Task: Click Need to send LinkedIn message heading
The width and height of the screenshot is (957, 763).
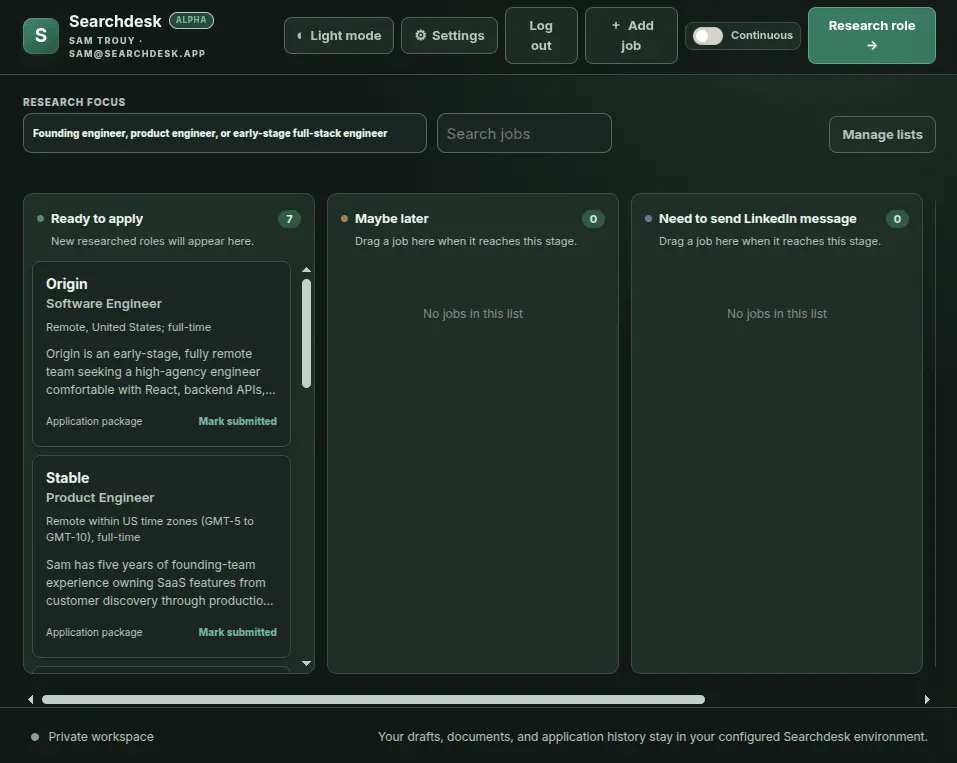Action: pos(757,219)
